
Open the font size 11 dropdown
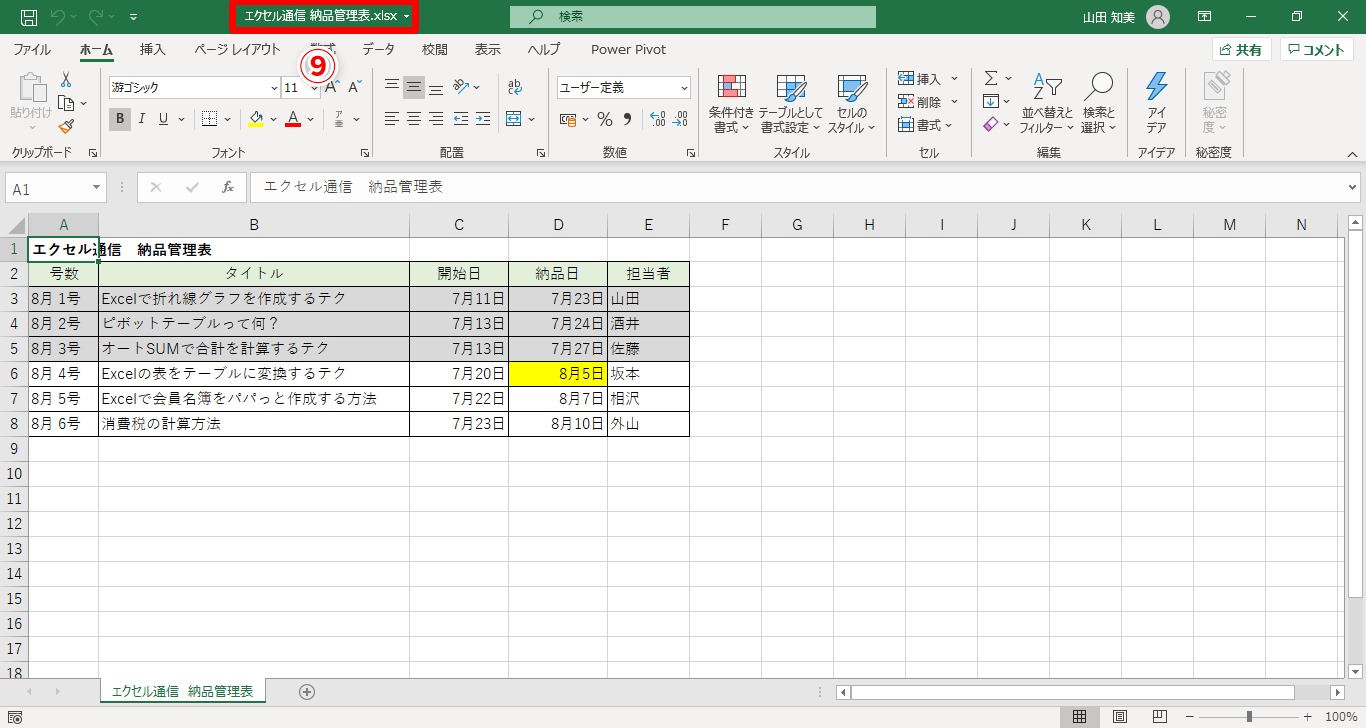(314, 88)
